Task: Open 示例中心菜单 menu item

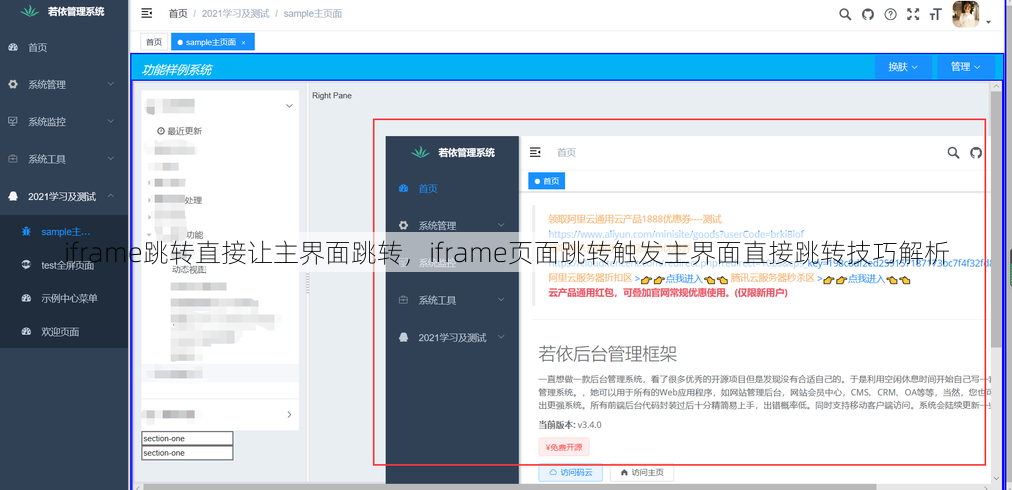Action: tap(64, 298)
